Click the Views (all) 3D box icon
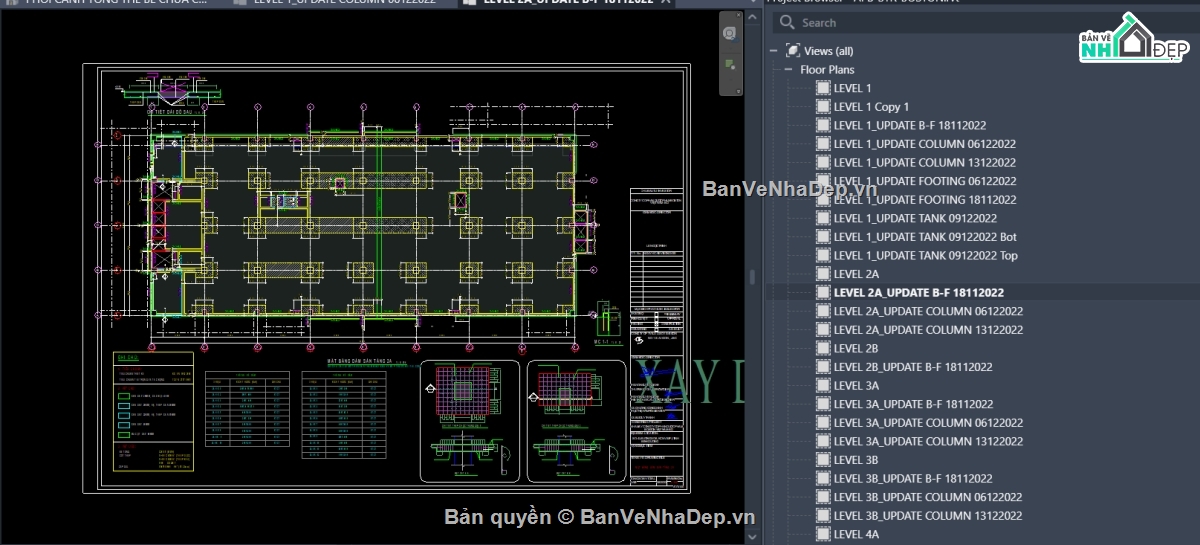The image size is (1200, 545). [x=793, y=51]
